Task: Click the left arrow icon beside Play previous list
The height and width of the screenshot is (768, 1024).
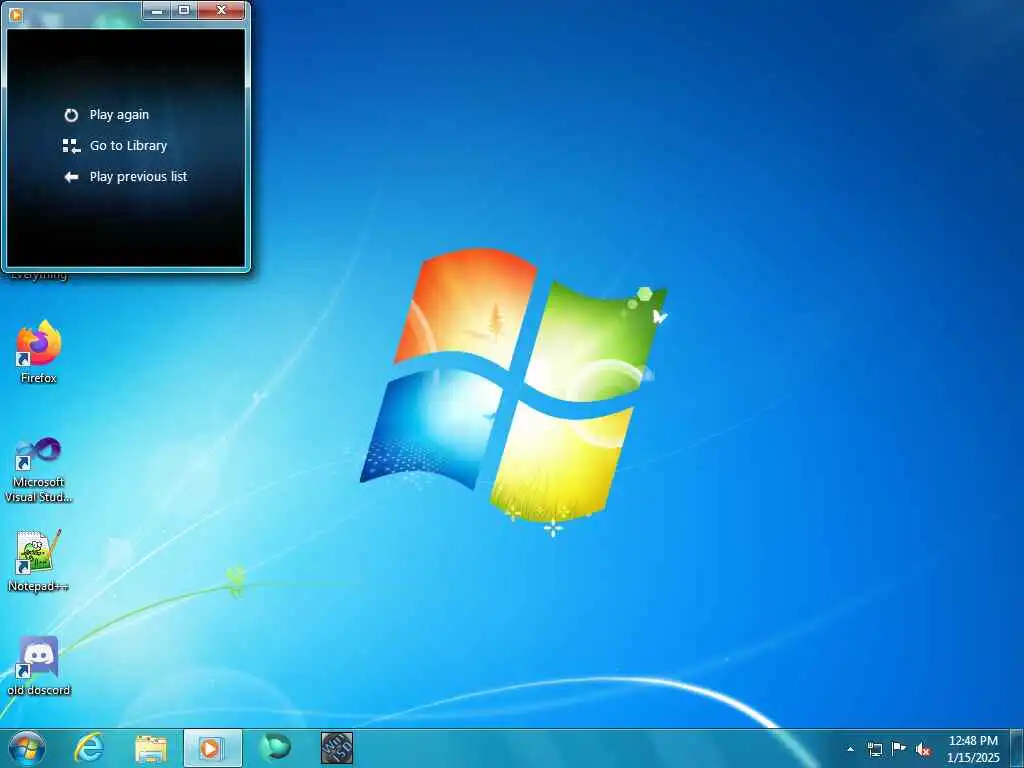Action: coord(71,176)
